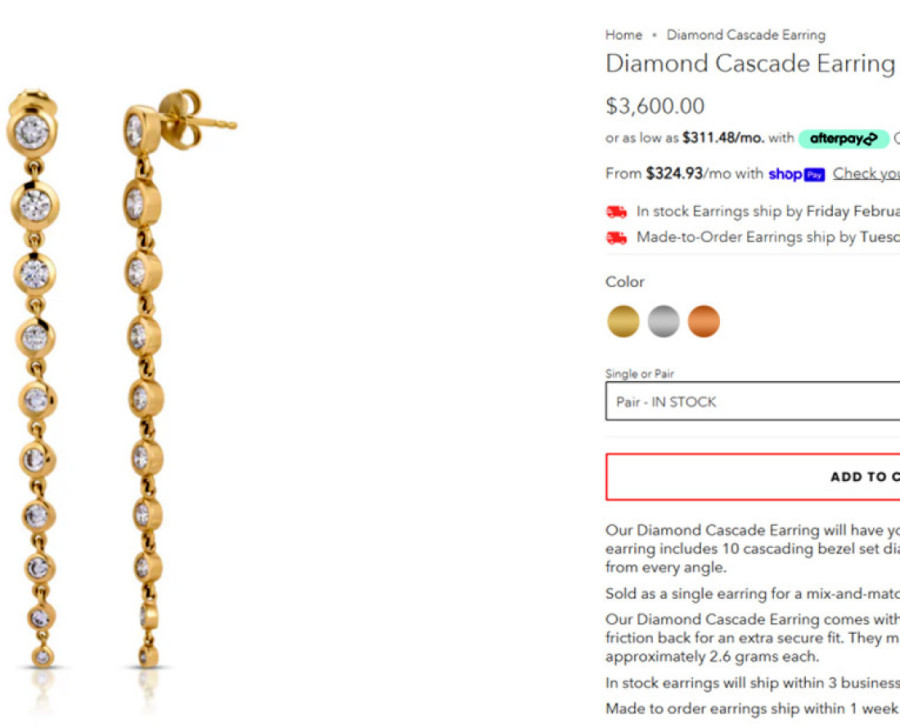Click the Afterpay logo badge
Image resolution: width=900 pixels, height=728 pixels.
coord(843,138)
